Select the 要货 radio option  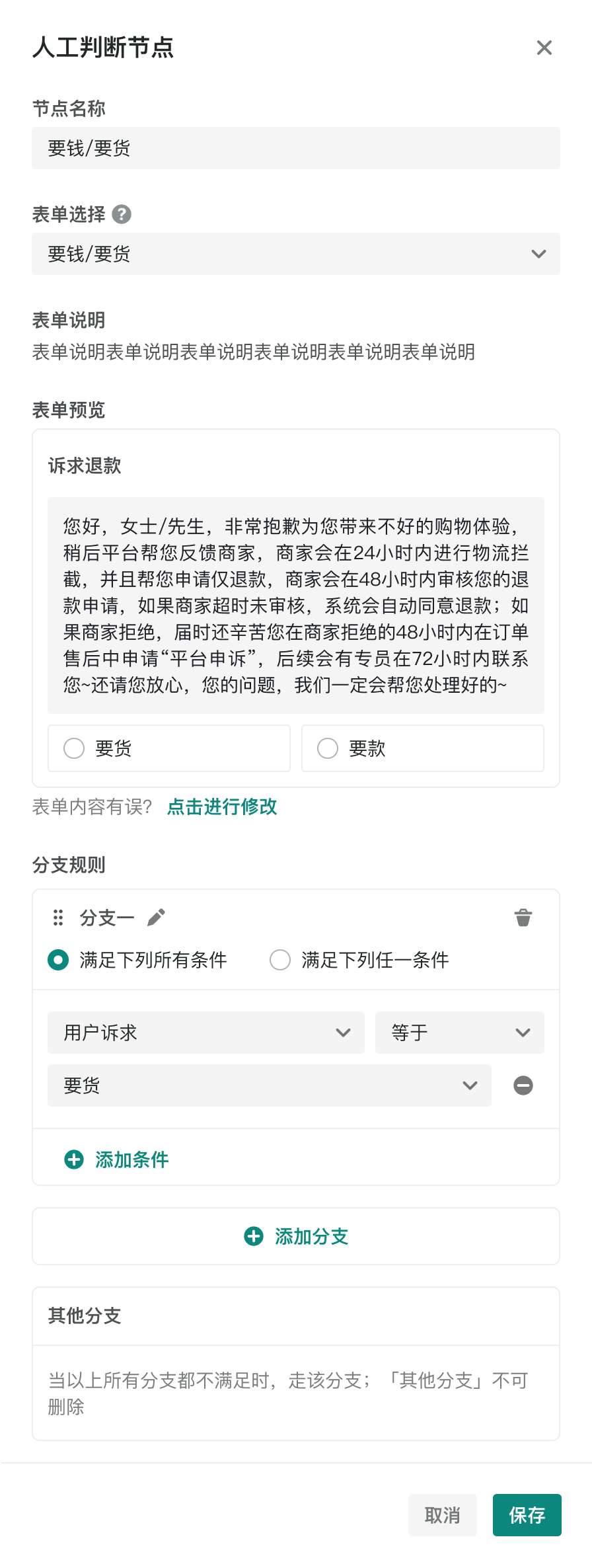click(x=74, y=748)
